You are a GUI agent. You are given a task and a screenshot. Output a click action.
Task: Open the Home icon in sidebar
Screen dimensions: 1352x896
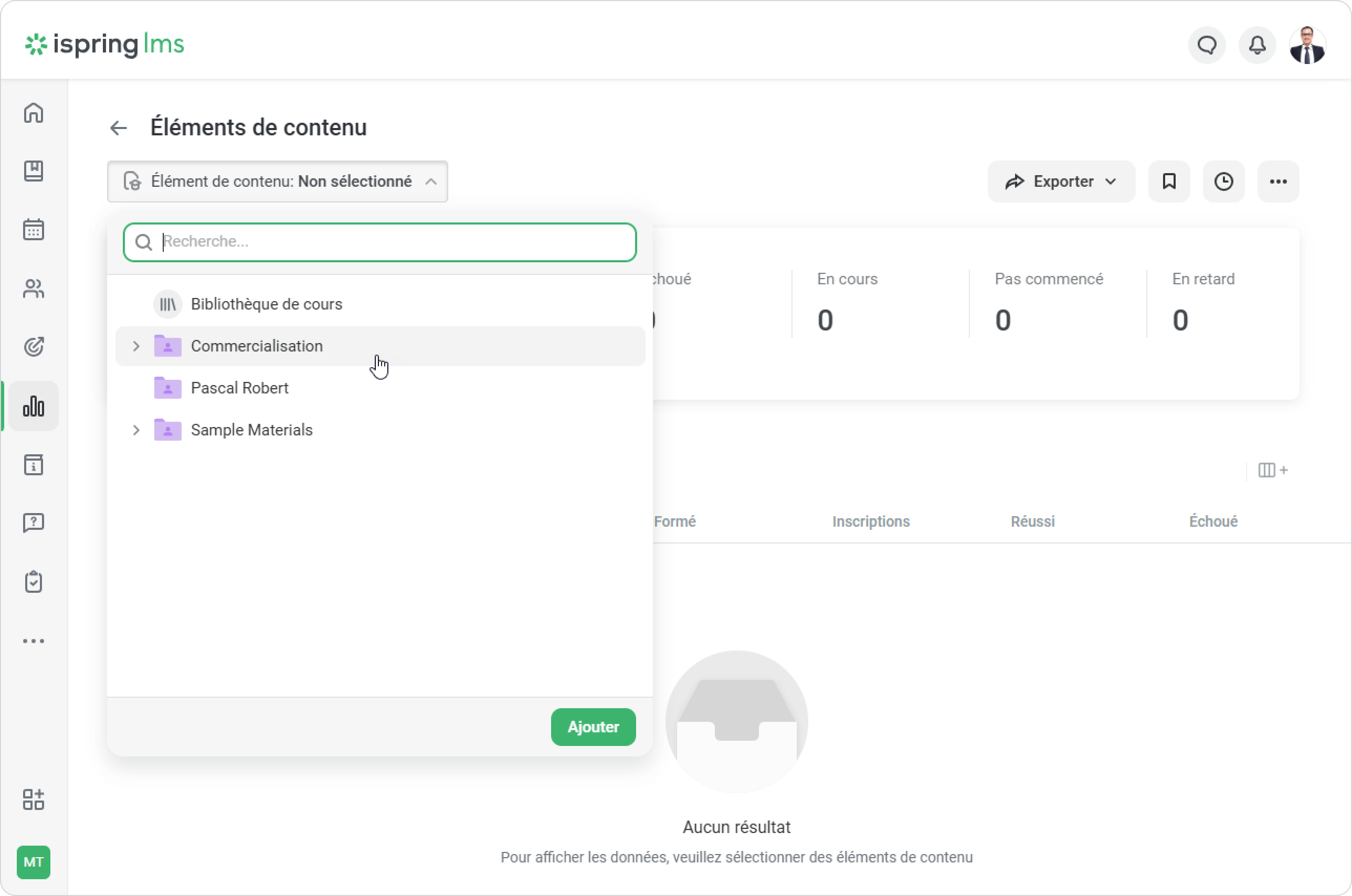pyautogui.click(x=33, y=113)
